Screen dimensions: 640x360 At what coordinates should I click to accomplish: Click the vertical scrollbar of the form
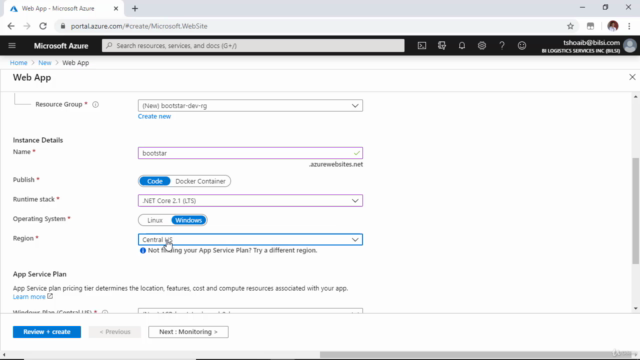636,210
